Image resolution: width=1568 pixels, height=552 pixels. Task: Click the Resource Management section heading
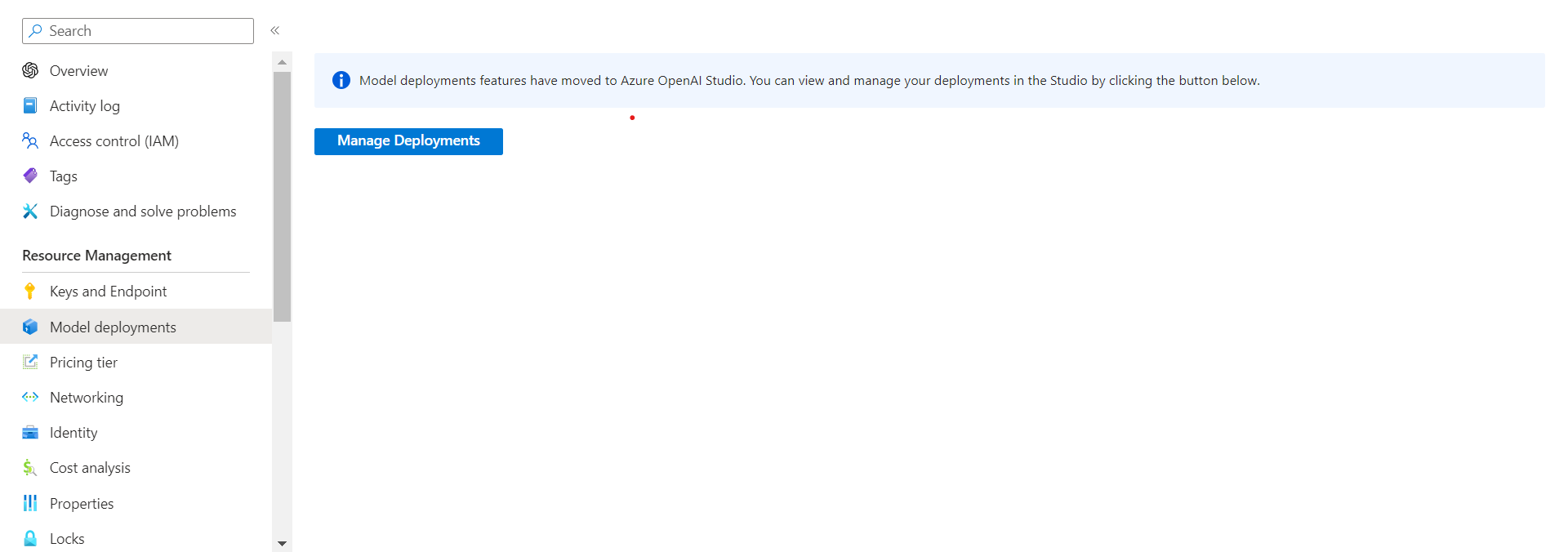[96, 256]
